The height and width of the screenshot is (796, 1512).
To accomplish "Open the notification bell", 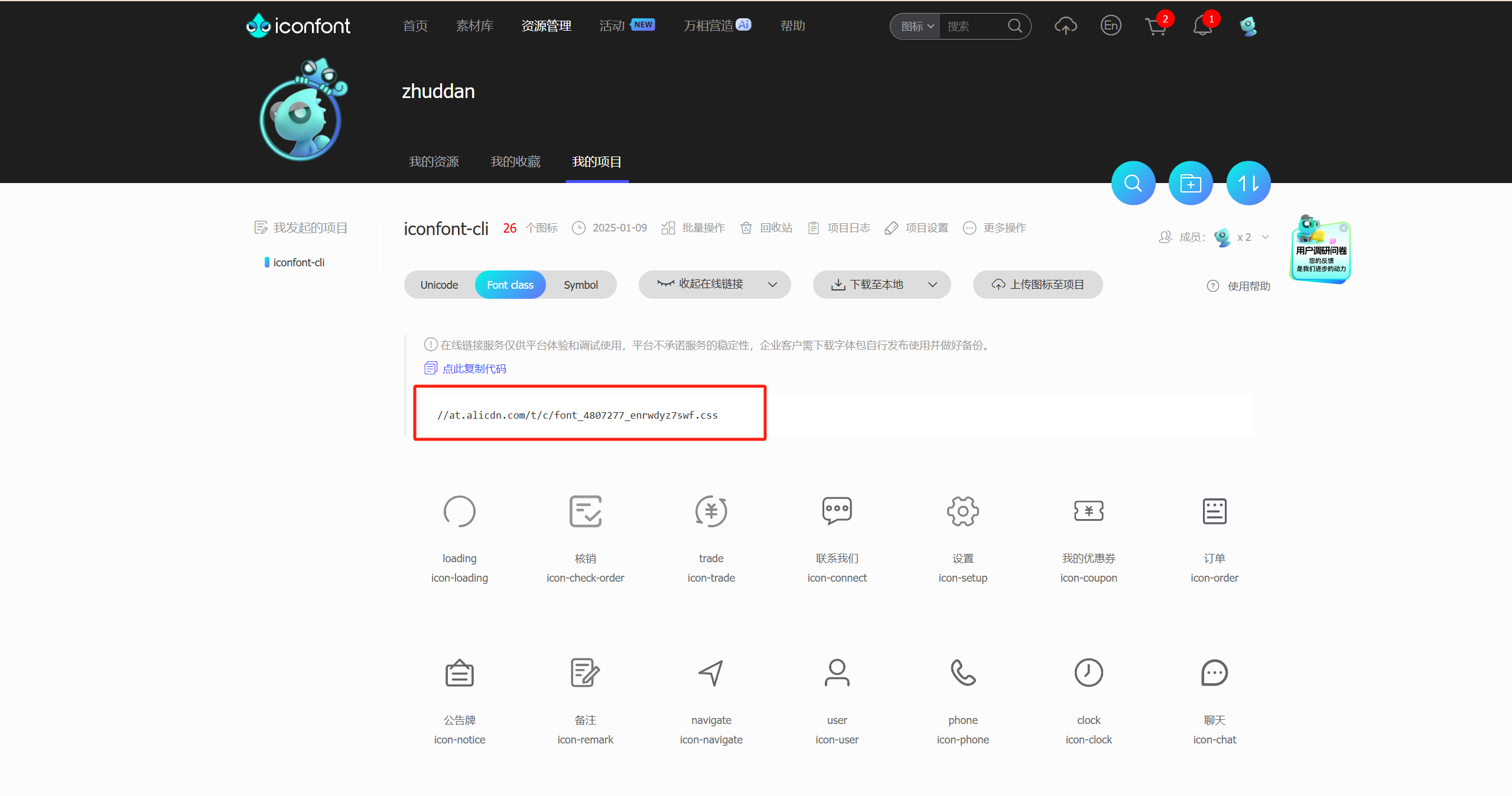I will 1202,27.
